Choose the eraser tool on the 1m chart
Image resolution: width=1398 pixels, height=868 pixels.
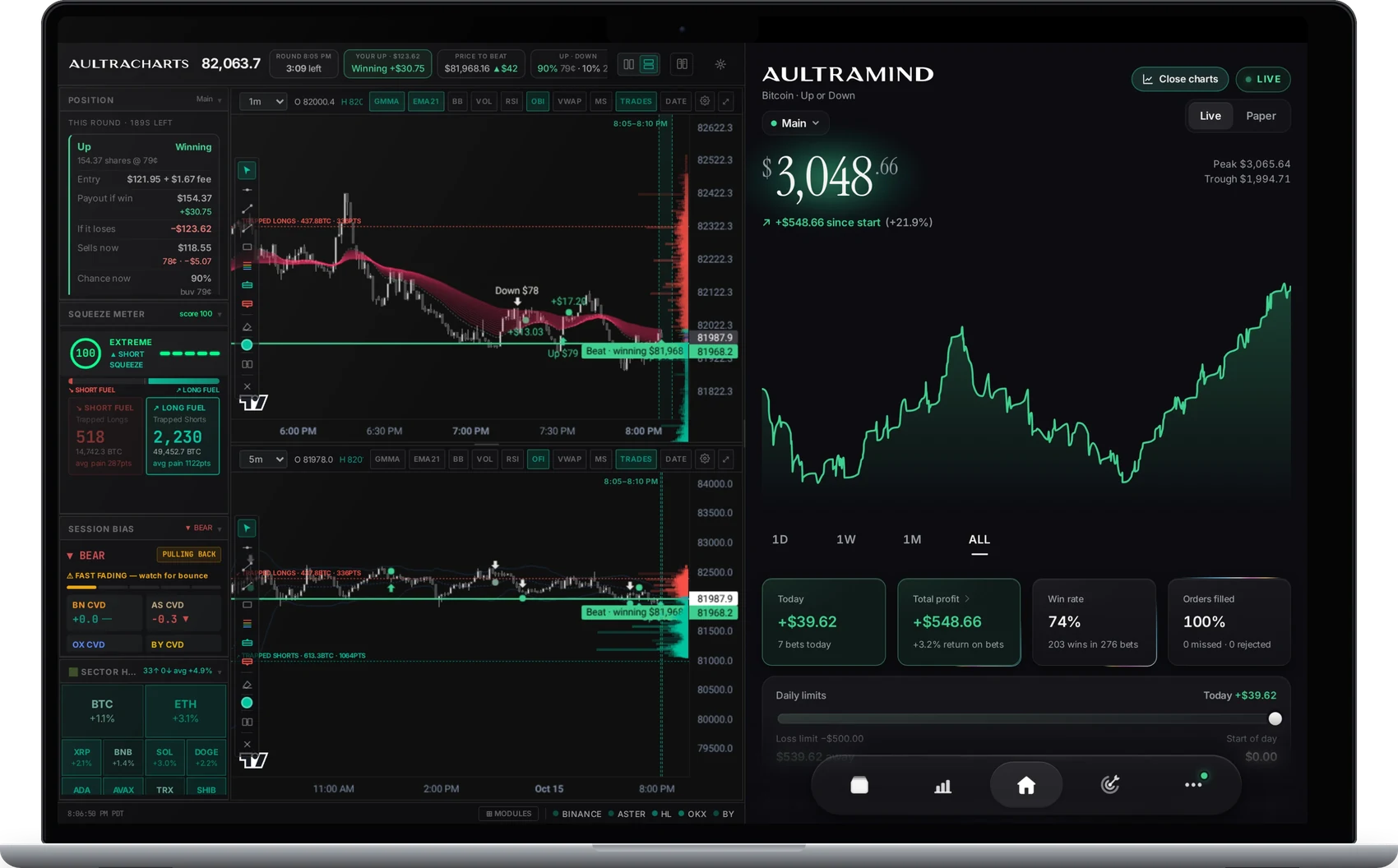click(x=247, y=326)
